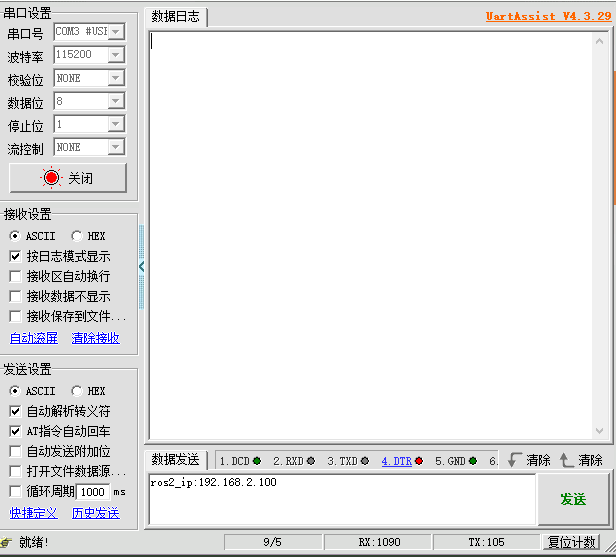Open the 波特率 115200 dropdown
This screenshot has height=557, width=616.
[116, 55]
